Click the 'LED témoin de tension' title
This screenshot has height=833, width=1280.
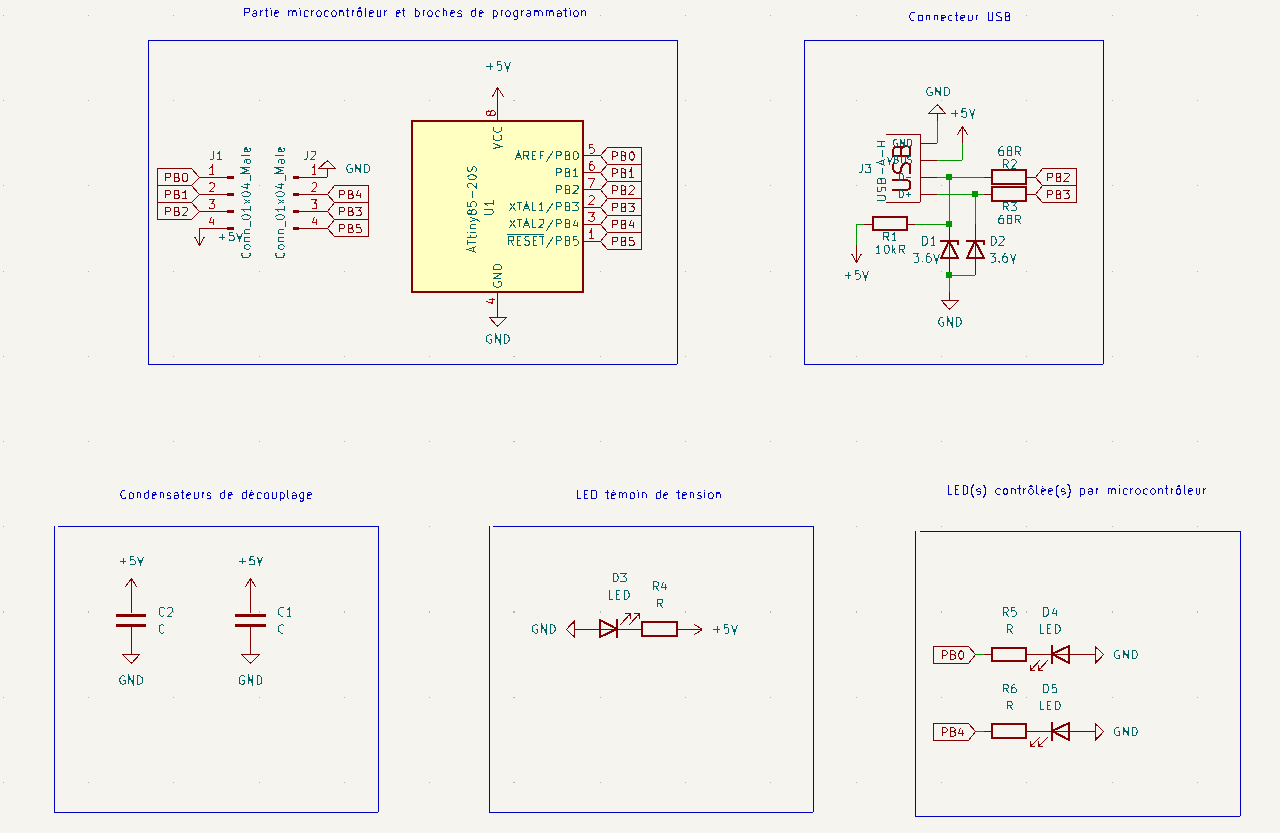pyautogui.click(x=649, y=495)
